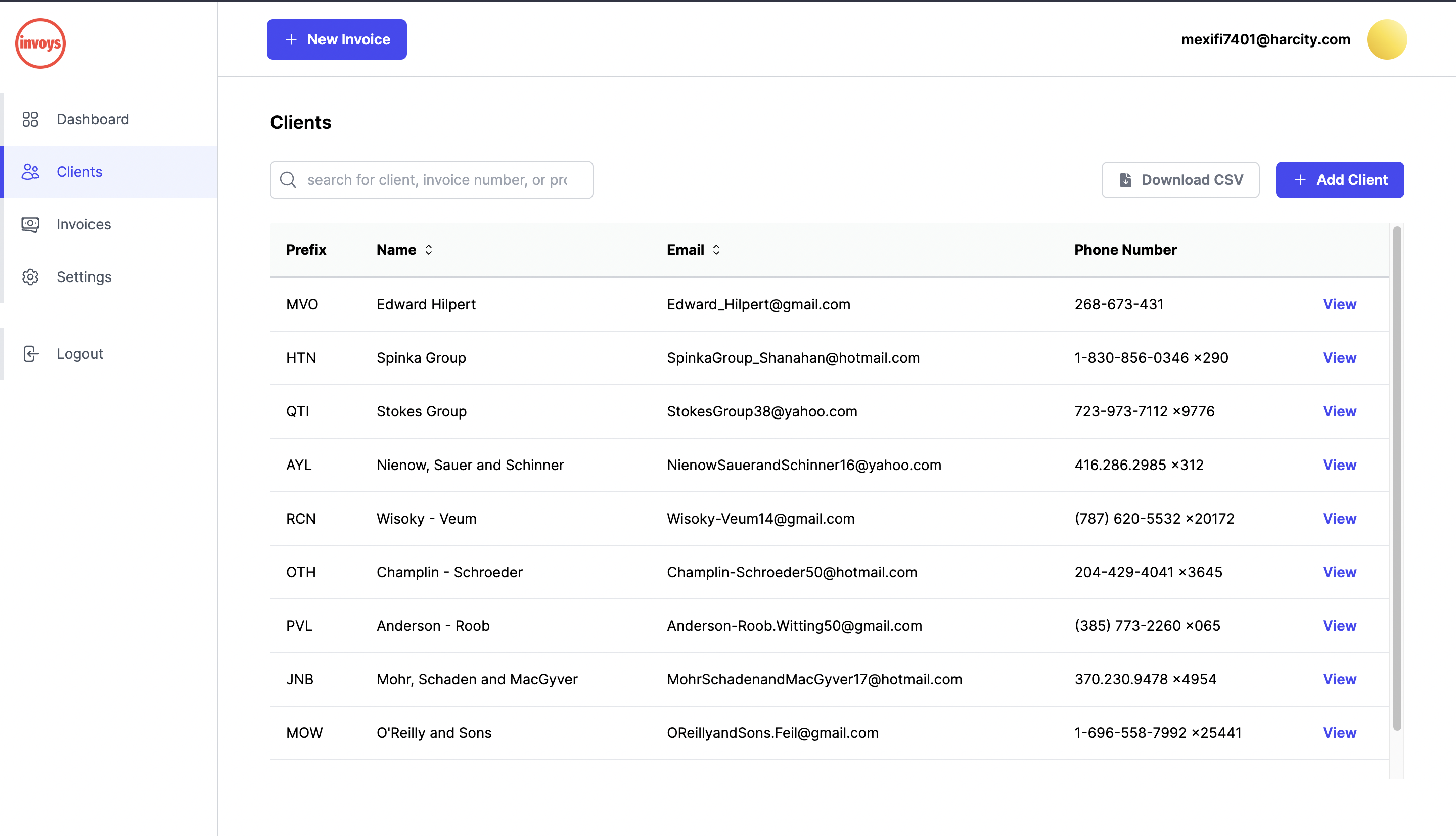Create a New Invoice

[337, 39]
